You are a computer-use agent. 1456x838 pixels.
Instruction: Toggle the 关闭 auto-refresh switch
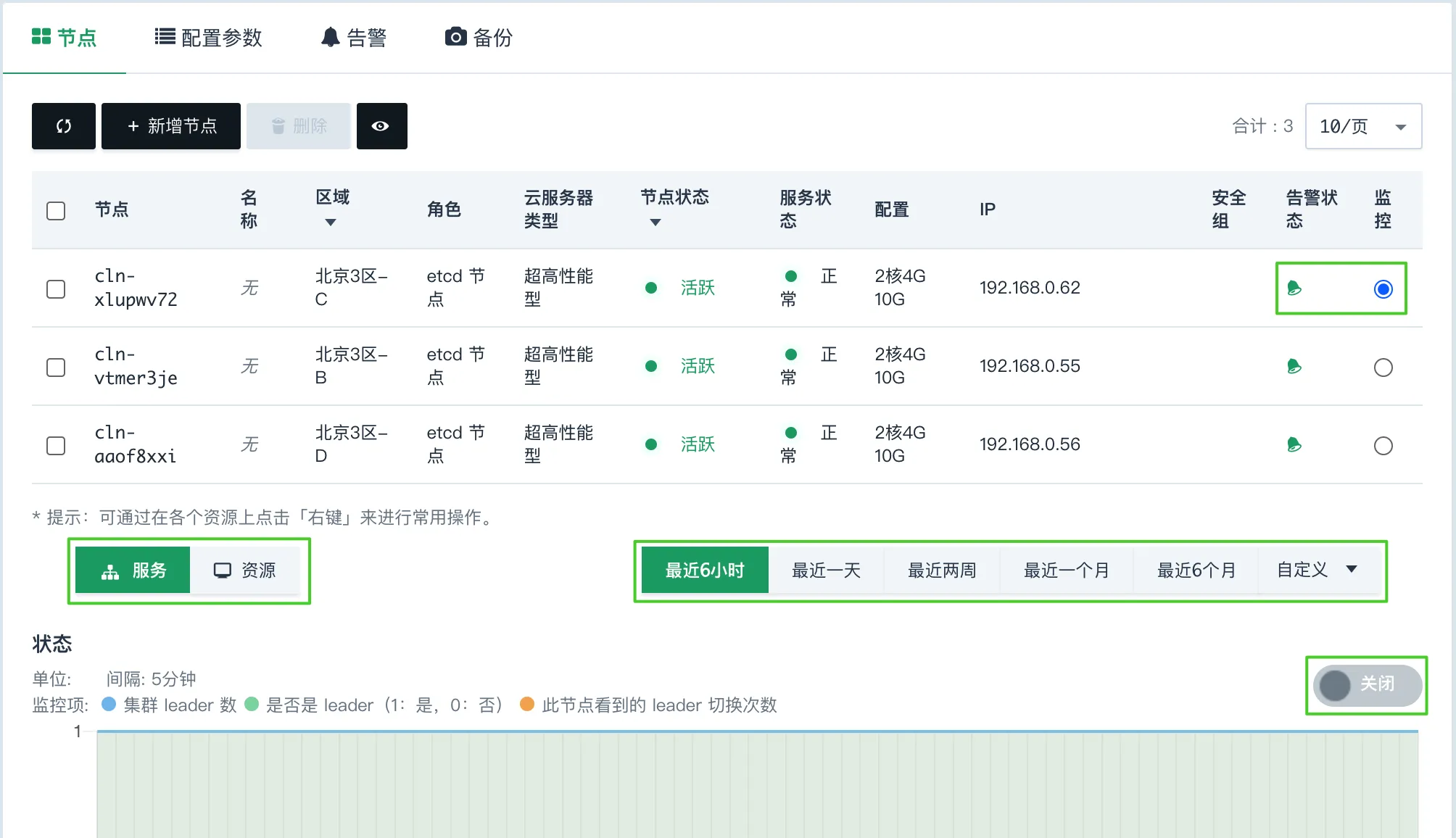point(1367,685)
